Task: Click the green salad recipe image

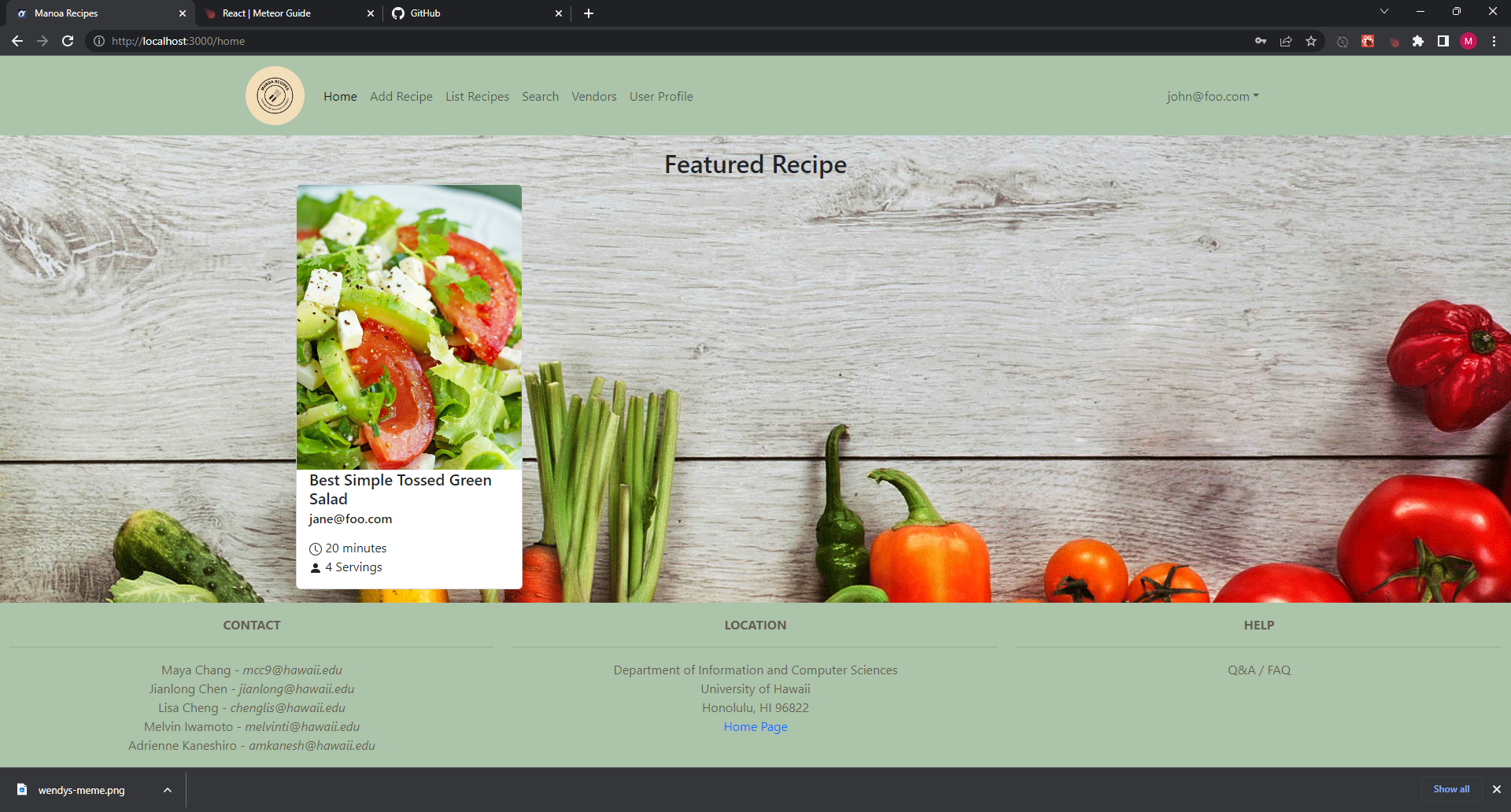Action: (x=409, y=327)
